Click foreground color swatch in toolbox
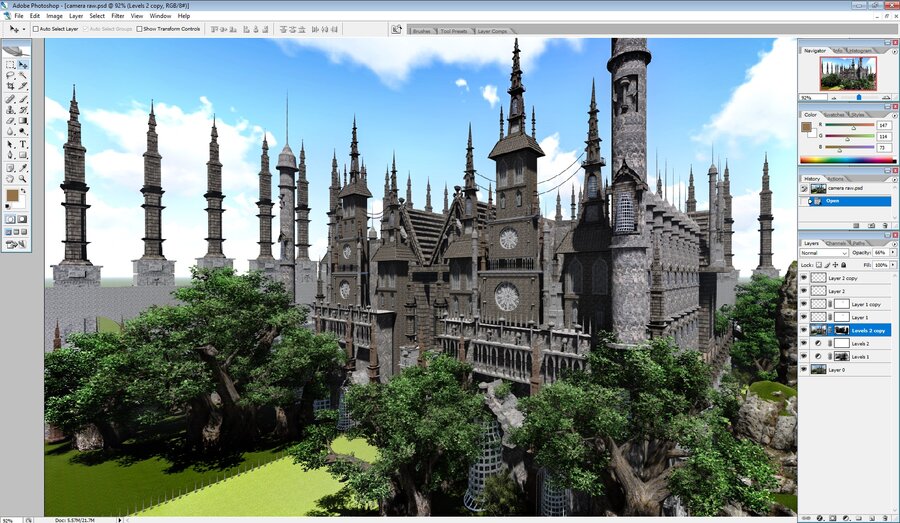900x523 pixels. (12, 195)
